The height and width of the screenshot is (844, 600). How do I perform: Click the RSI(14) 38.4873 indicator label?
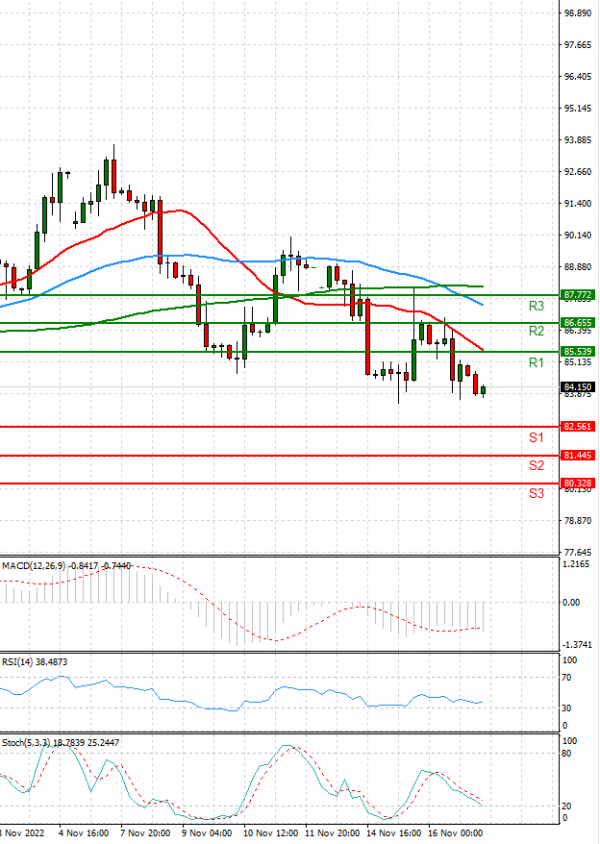[35, 662]
